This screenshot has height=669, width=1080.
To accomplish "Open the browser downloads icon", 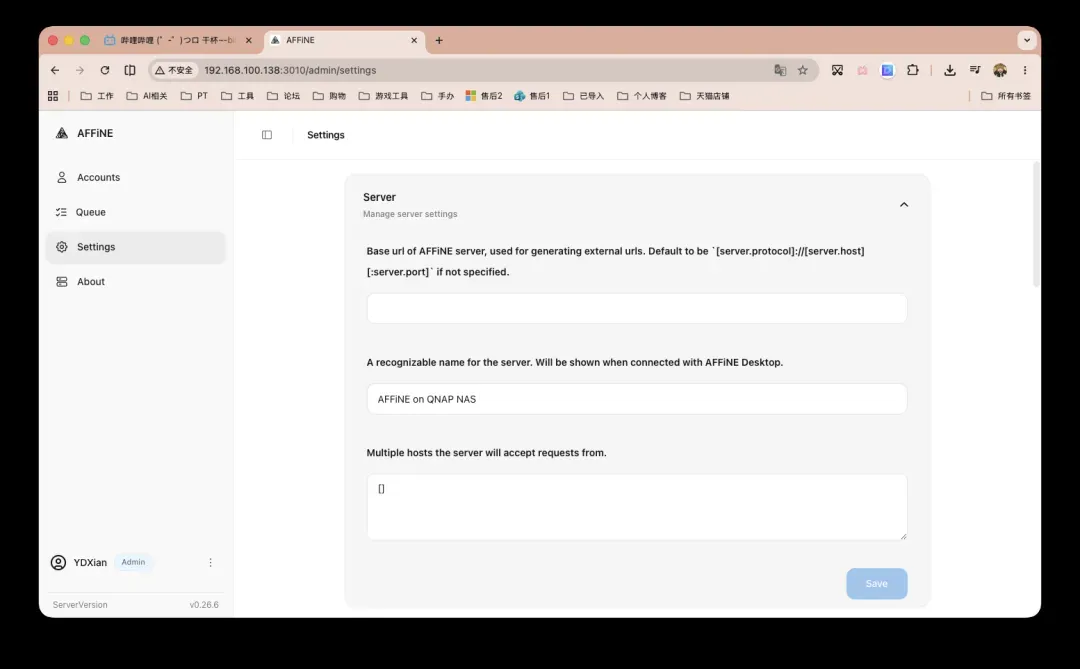I will 949,70.
